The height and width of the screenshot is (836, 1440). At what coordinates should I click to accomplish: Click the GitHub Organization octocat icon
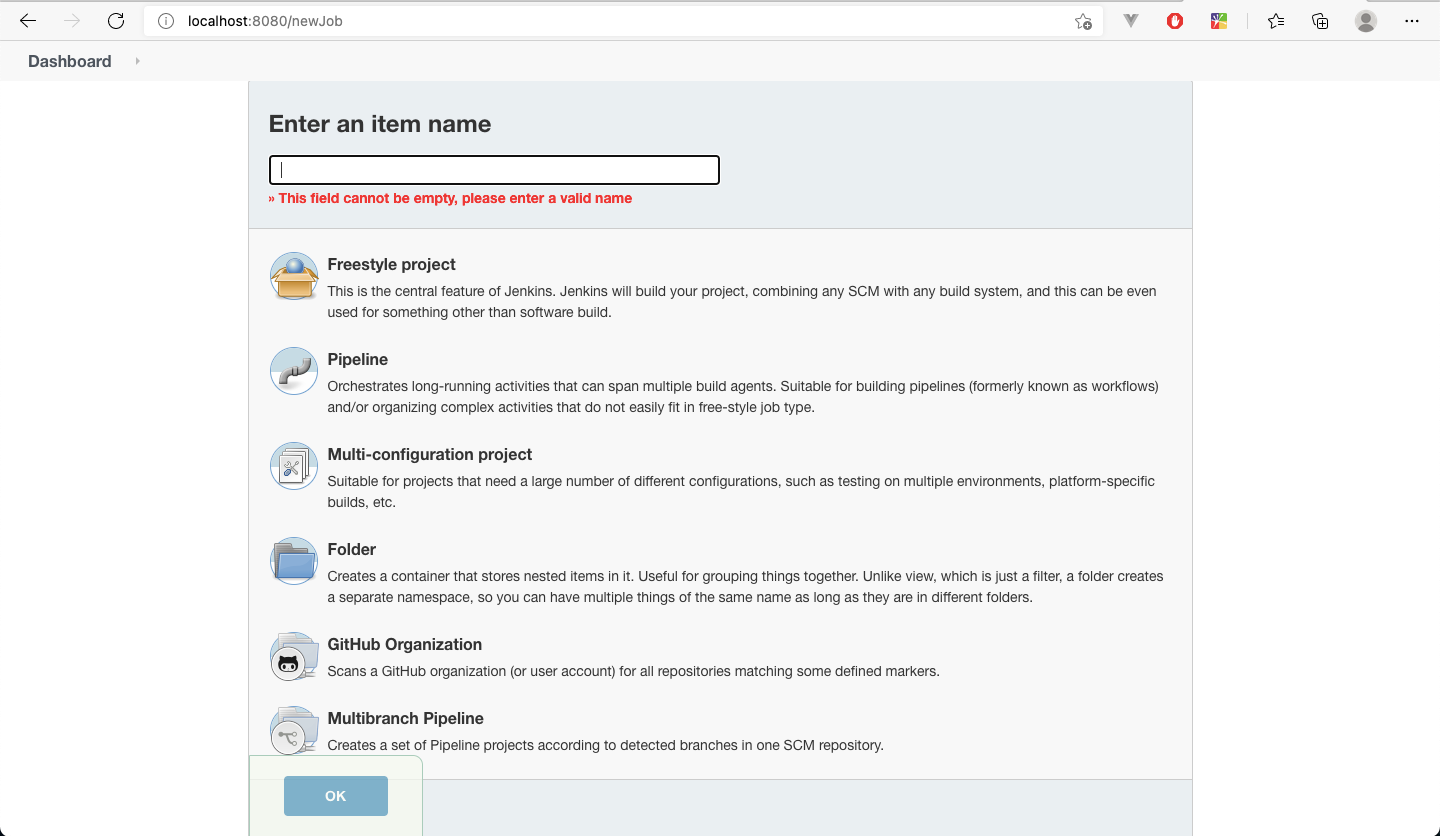pos(294,656)
